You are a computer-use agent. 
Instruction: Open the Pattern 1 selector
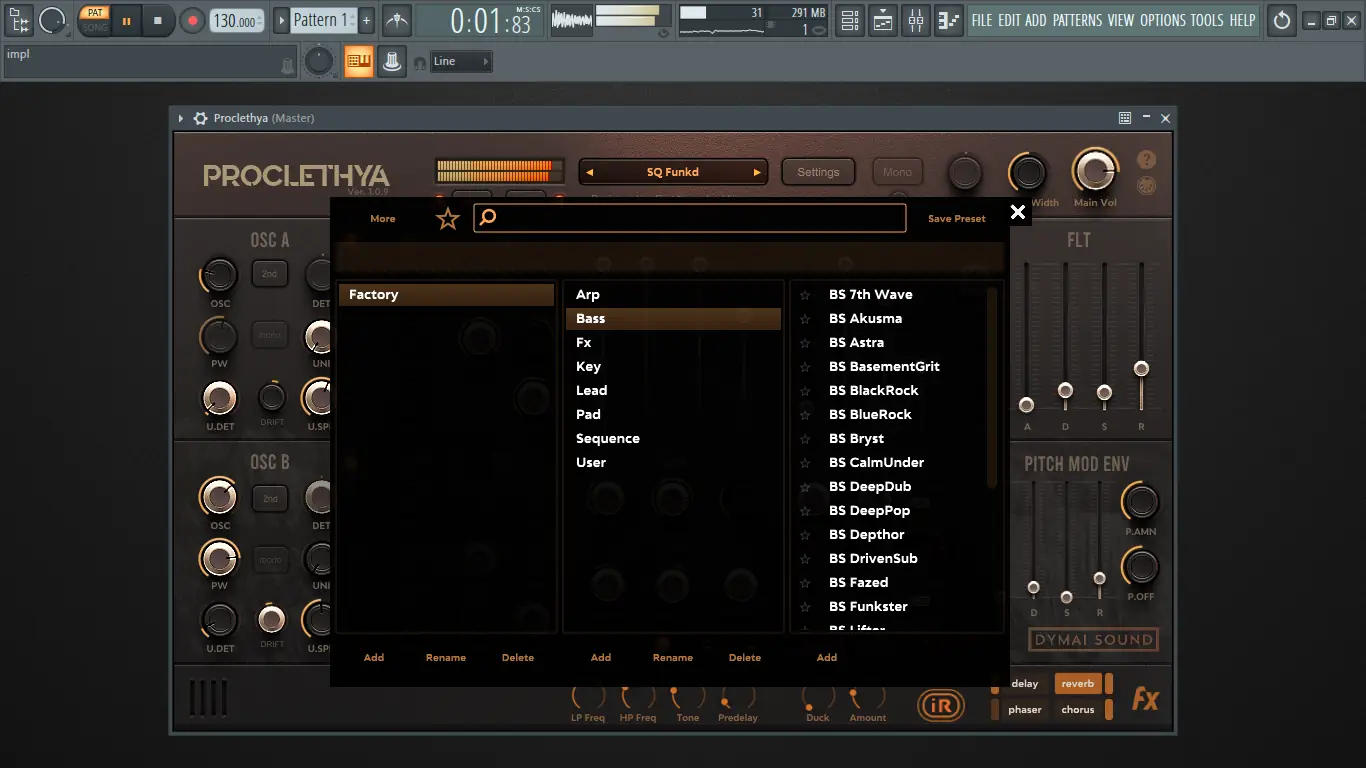tap(321, 20)
